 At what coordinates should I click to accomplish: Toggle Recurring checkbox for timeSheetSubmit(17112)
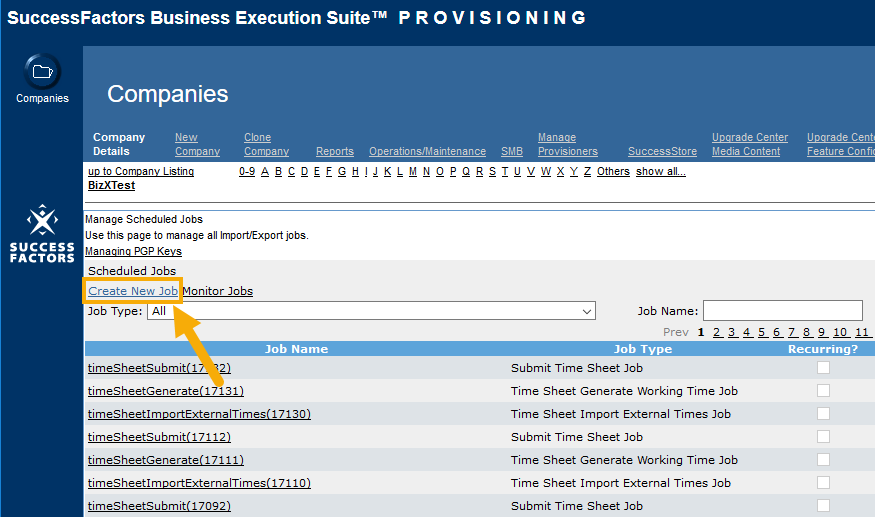tap(823, 436)
